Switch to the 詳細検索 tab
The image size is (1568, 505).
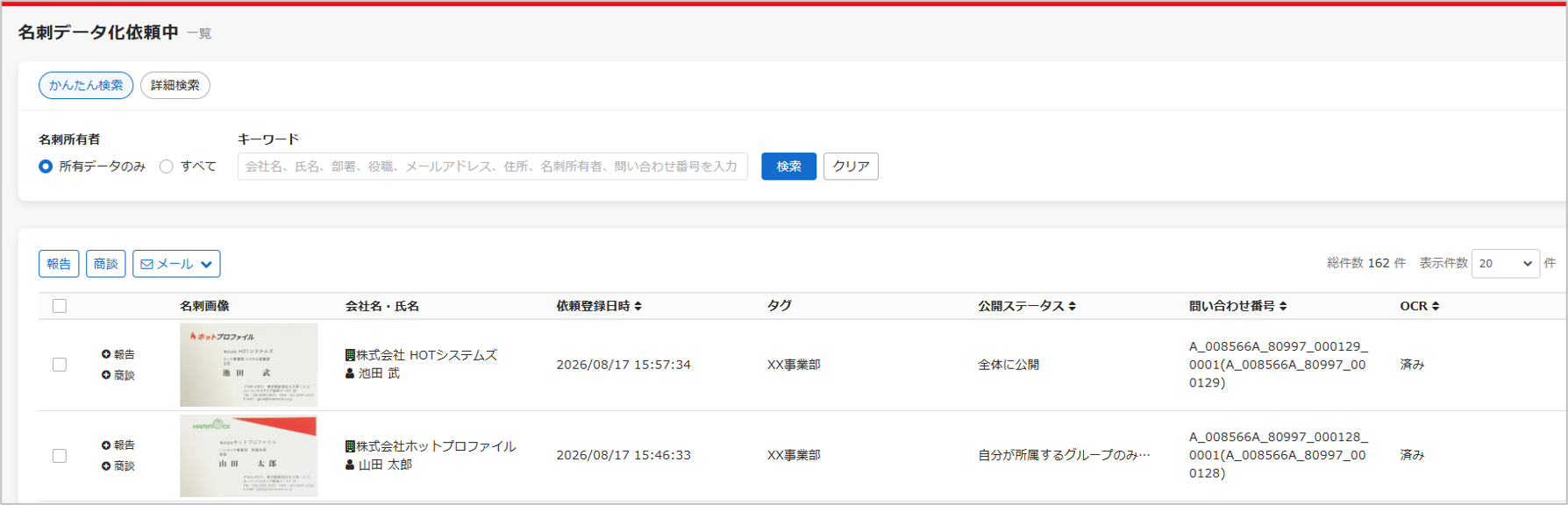(175, 85)
